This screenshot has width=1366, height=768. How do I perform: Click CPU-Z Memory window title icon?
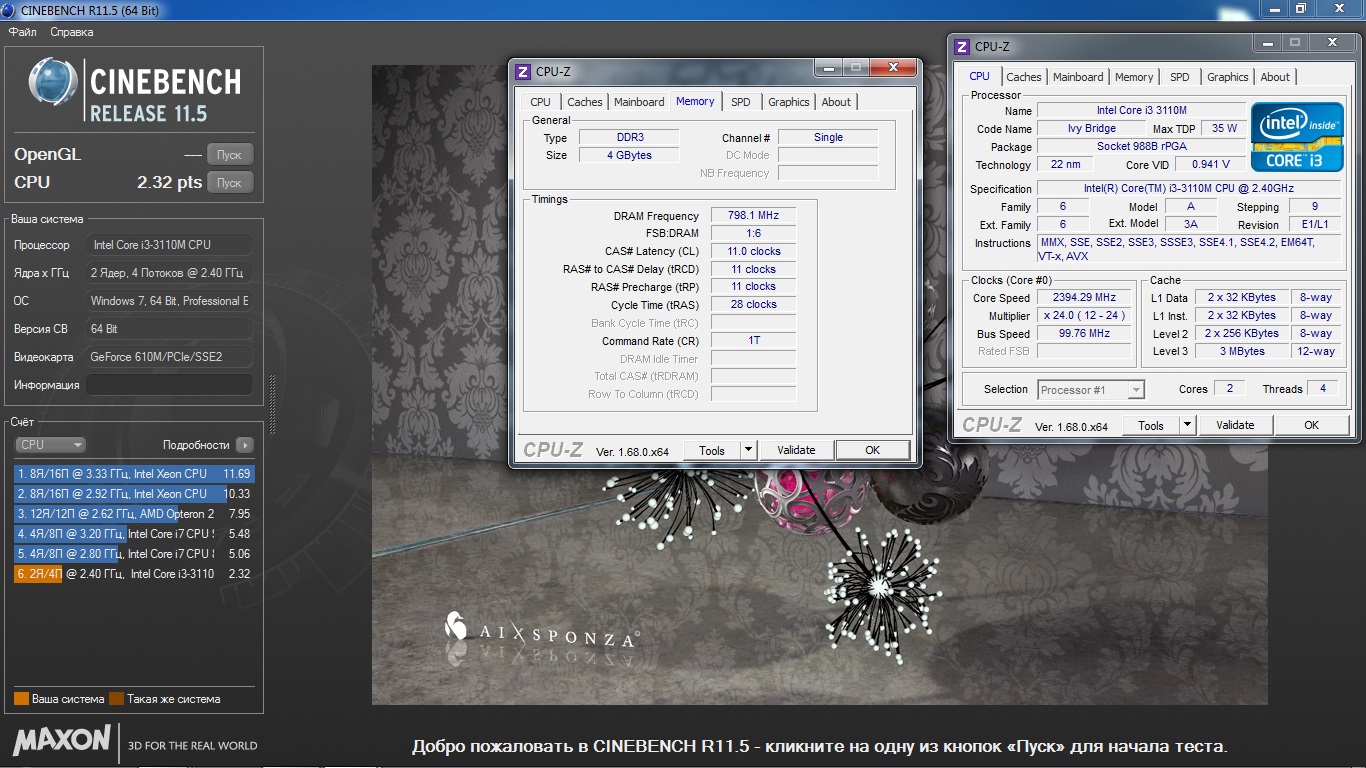(522, 72)
